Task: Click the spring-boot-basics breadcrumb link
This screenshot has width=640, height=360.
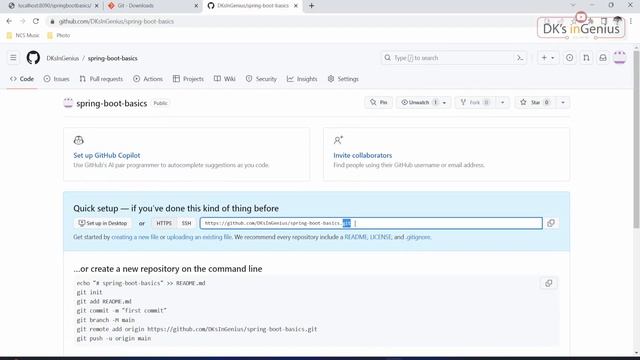Action: (113, 58)
